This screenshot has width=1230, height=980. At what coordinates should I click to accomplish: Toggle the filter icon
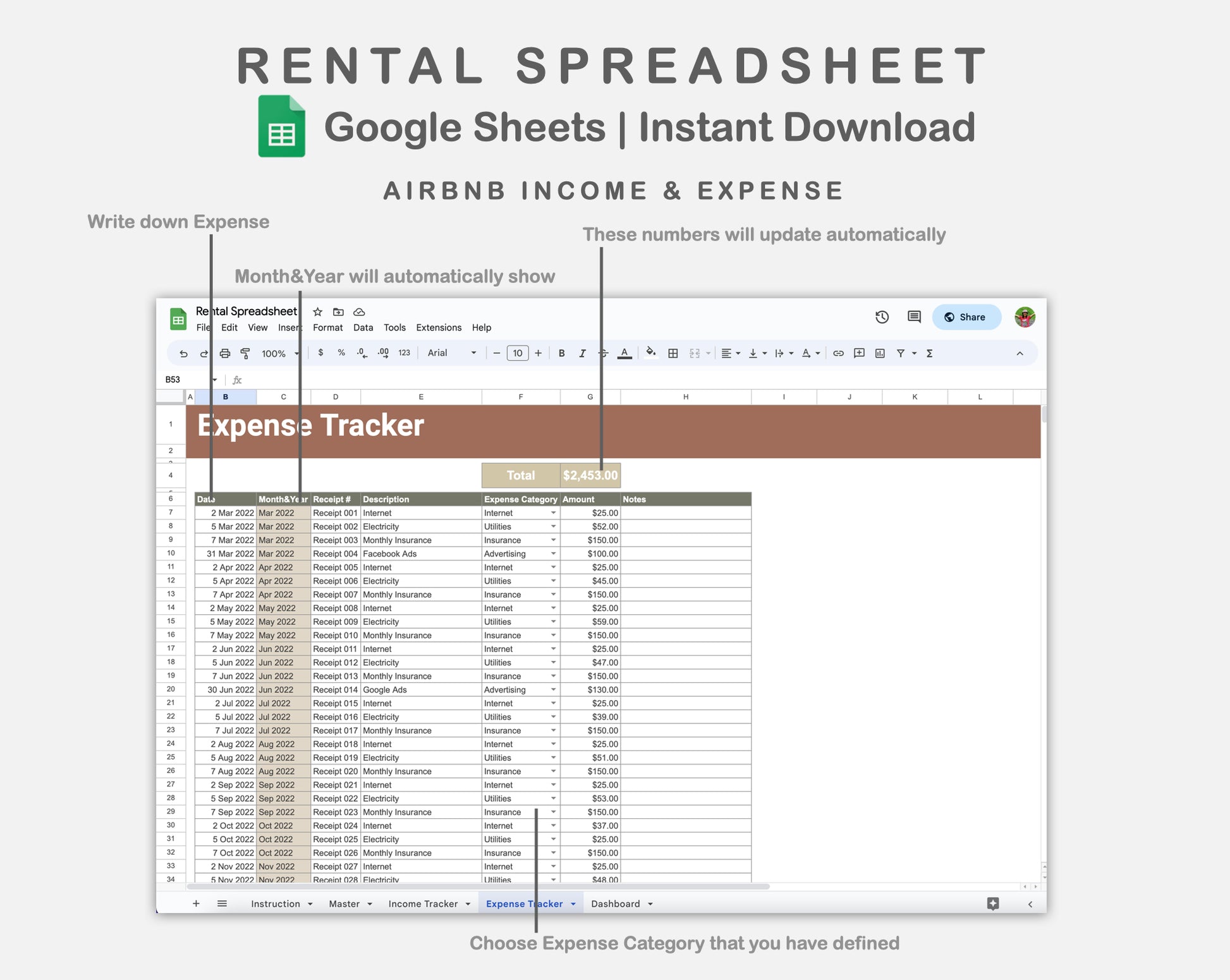tap(901, 353)
